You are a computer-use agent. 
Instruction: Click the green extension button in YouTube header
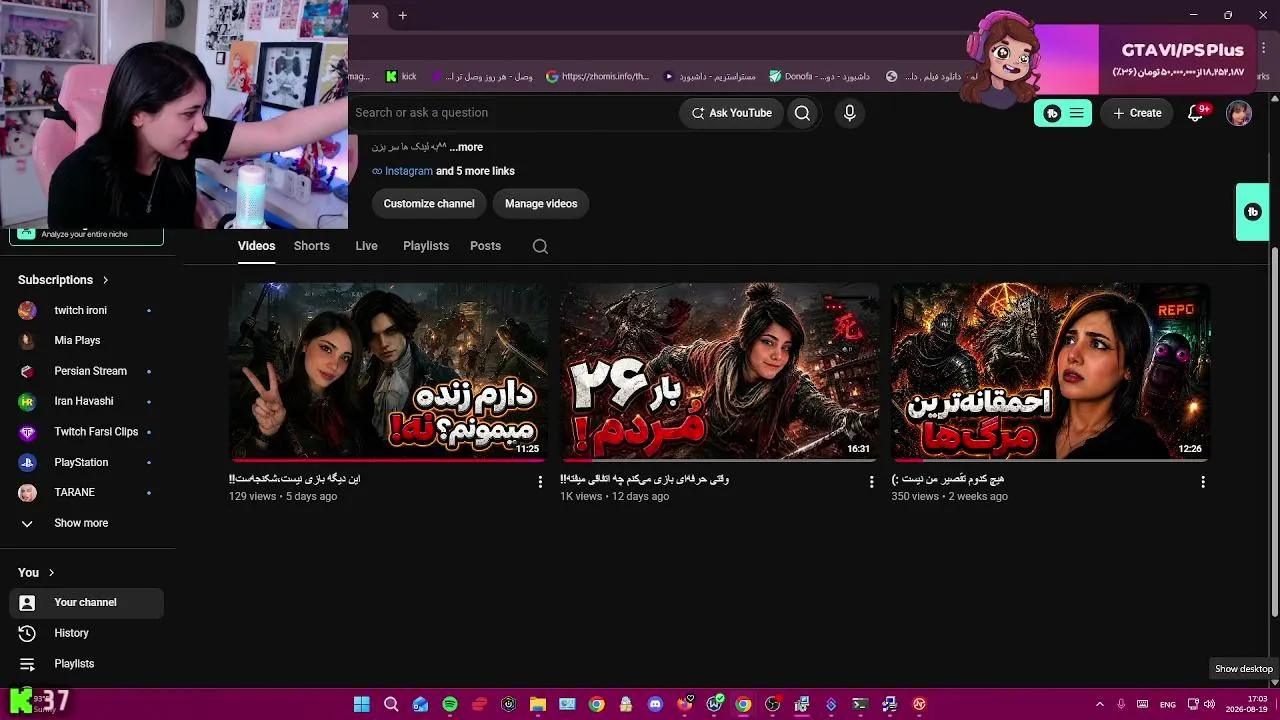click(1062, 113)
